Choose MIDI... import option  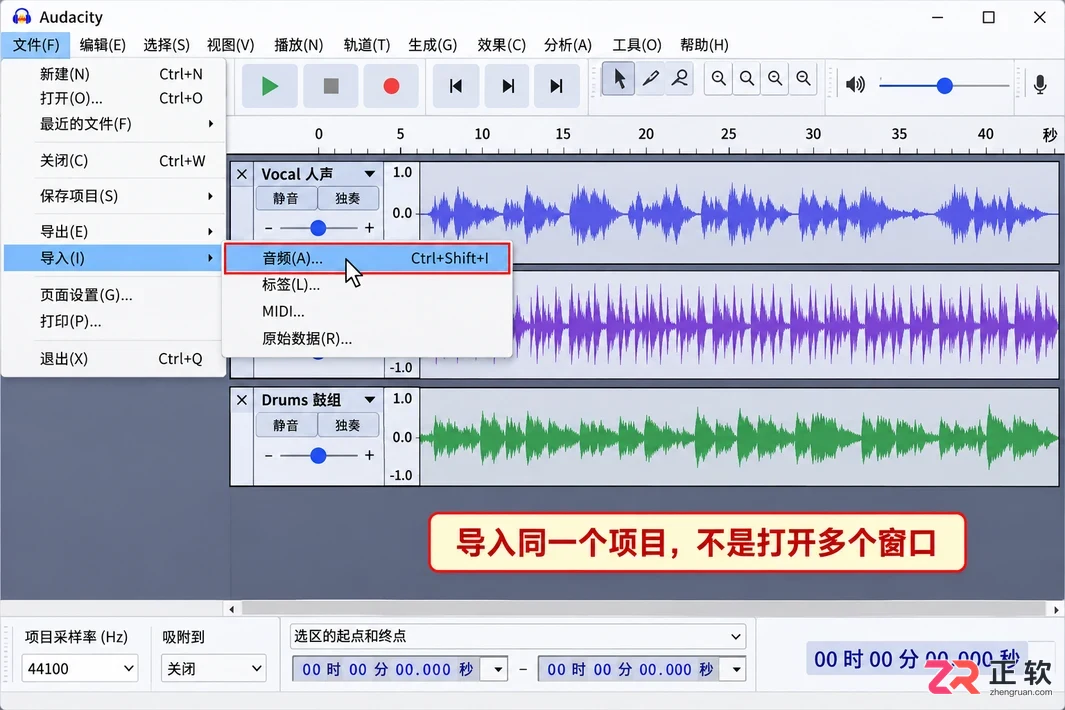[x=367, y=312]
